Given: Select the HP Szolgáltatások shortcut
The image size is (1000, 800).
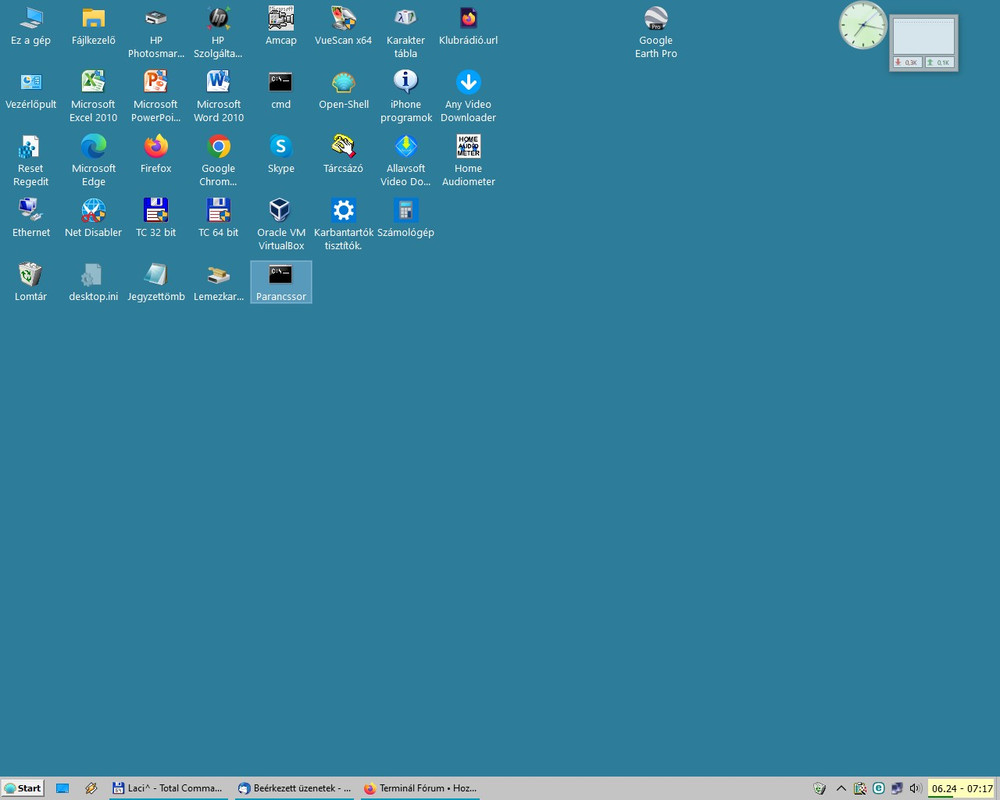Looking at the screenshot, I should pyautogui.click(x=218, y=33).
